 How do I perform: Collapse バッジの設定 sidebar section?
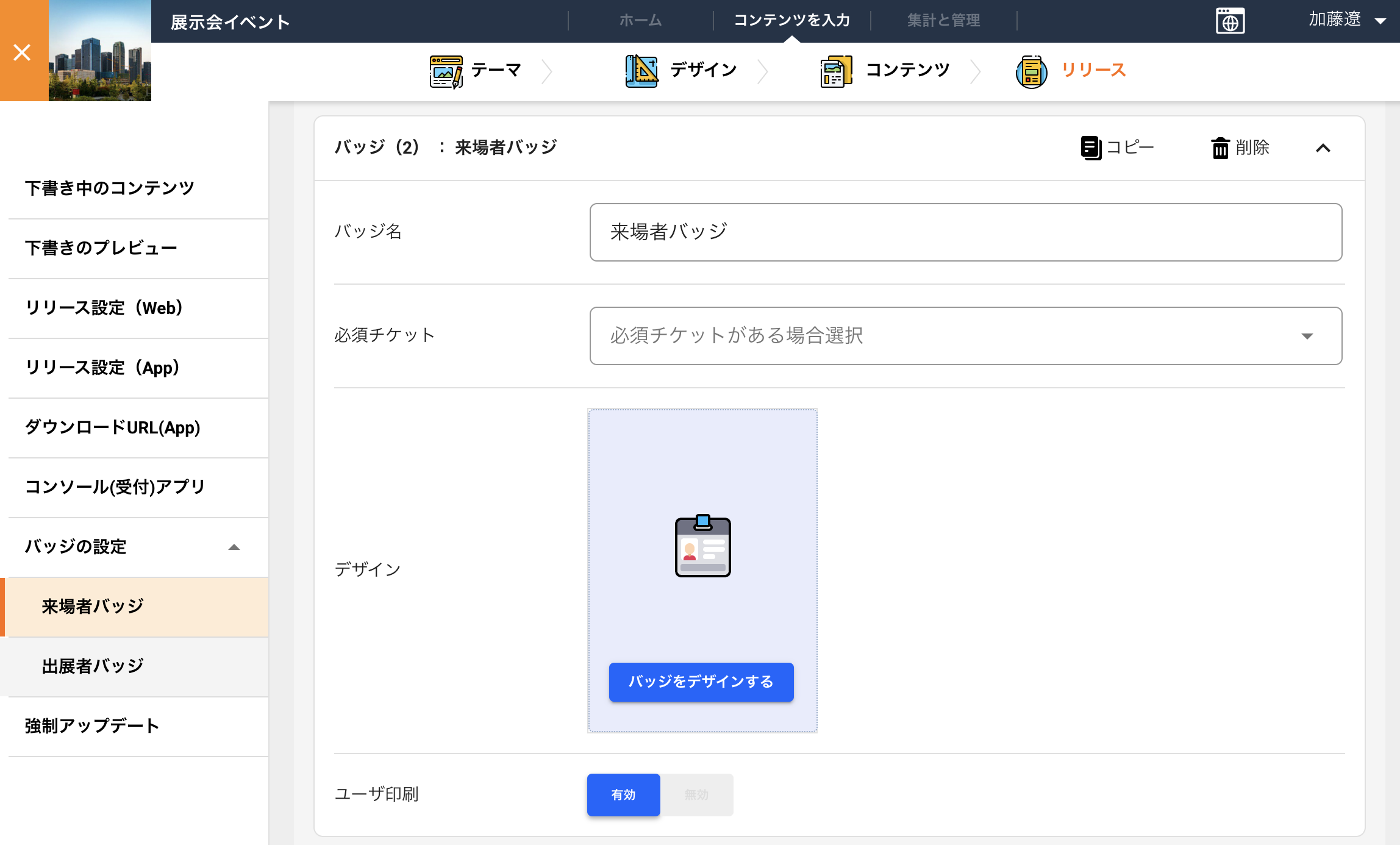234,547
